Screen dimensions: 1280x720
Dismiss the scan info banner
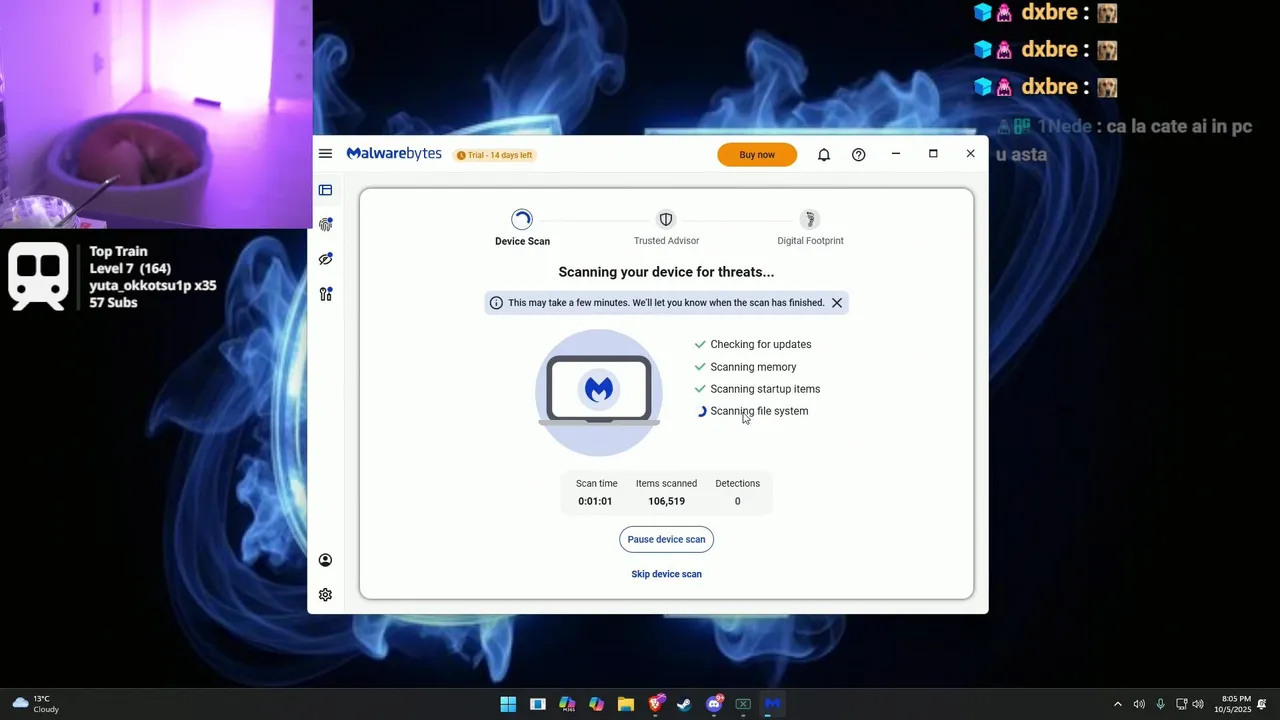pyautogui.click(x=837, y=303)
